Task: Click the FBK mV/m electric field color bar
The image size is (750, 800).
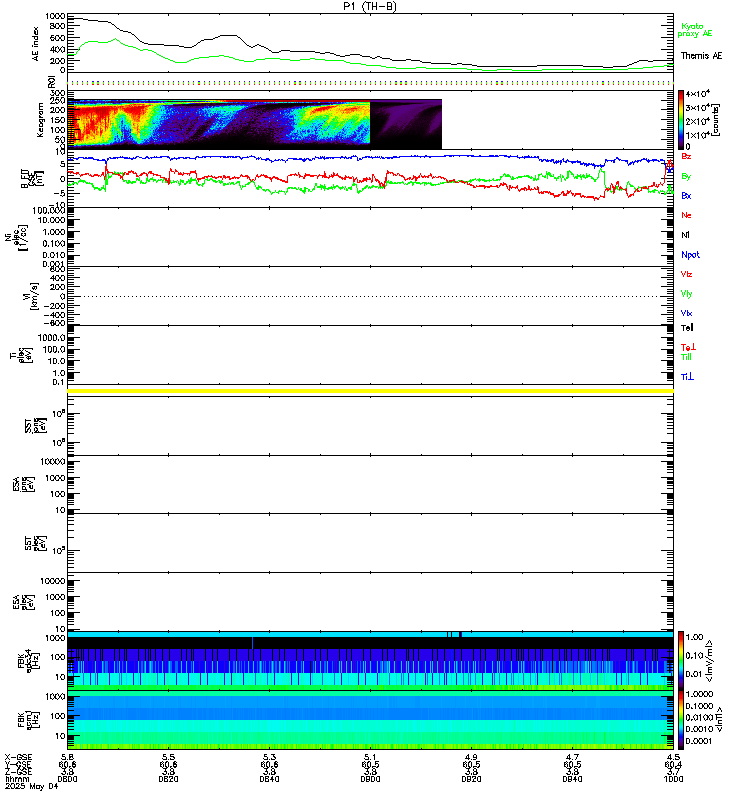Action: 681,660
